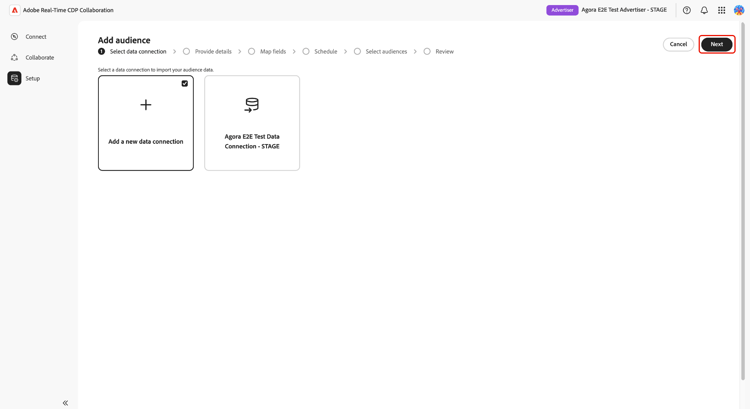Click the Cancel button
750x409 pixels.
[x=678, y=44]
